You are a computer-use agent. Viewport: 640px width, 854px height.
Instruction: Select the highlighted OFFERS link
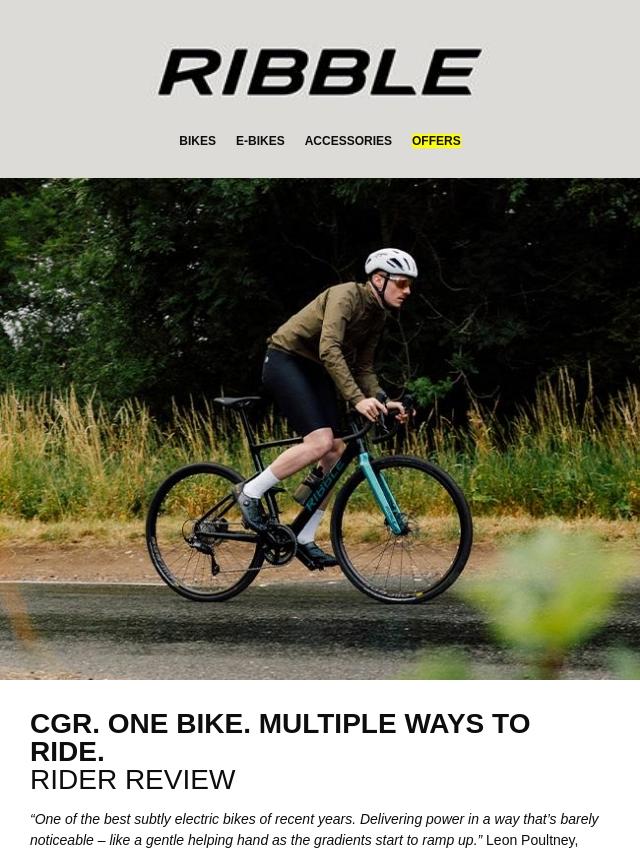coord(436,141)
